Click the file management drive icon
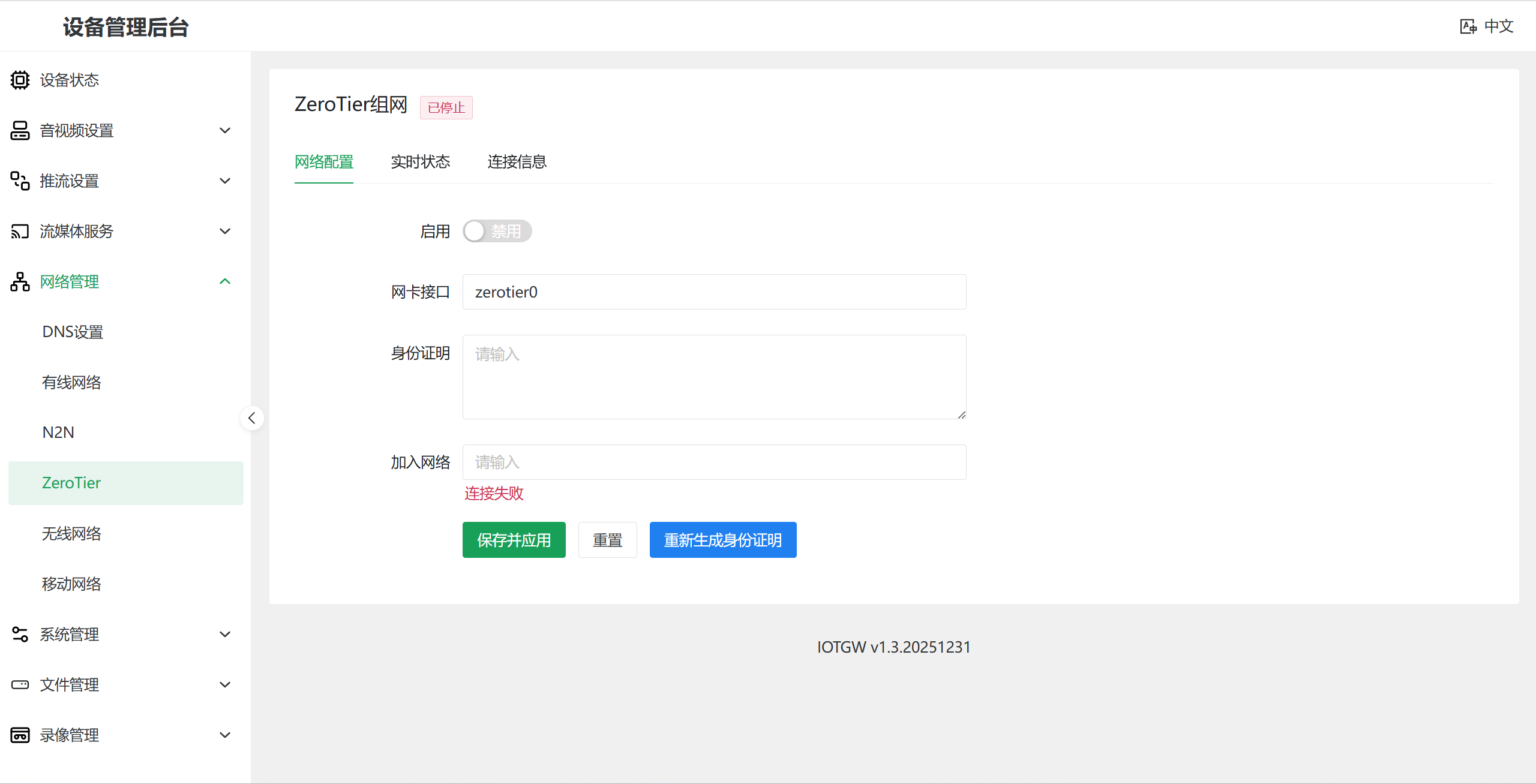The width and height of the screenshot is (1536, 784). 20,684
